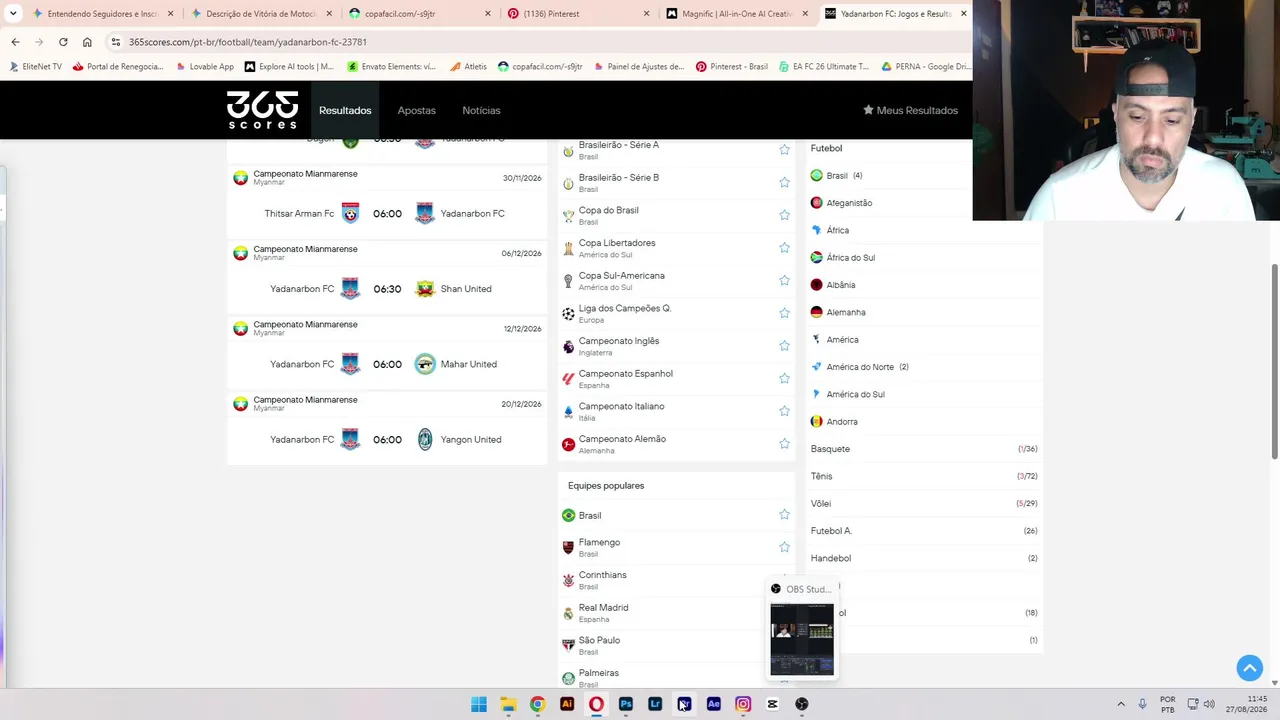
Task: Expand África do Sul in the country list
Action: 925,257
